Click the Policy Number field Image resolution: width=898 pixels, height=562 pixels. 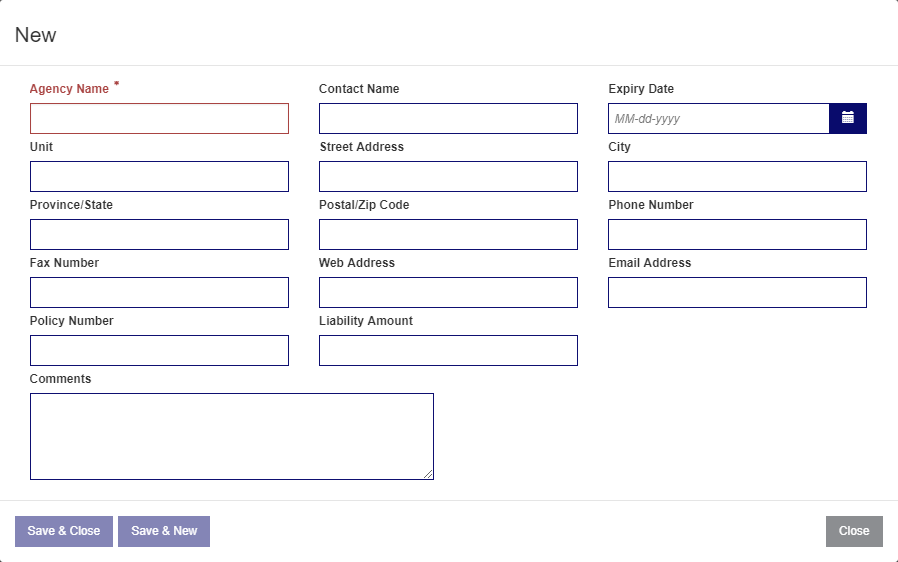159,351
